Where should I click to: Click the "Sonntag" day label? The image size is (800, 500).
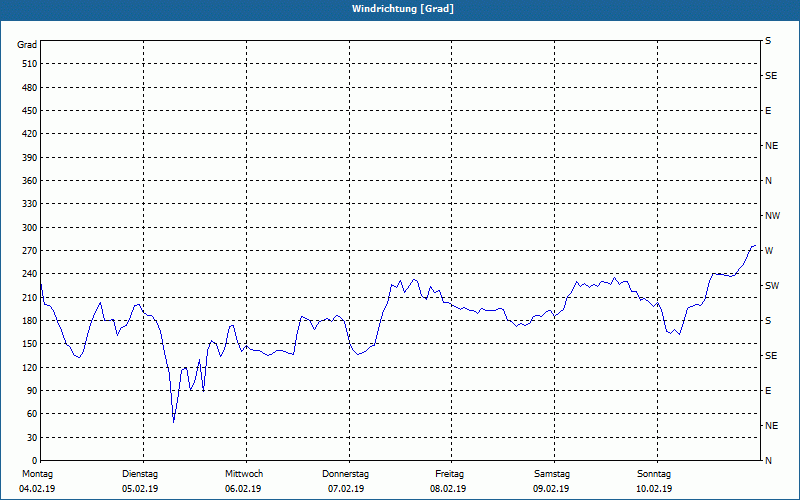click(654, 474)
